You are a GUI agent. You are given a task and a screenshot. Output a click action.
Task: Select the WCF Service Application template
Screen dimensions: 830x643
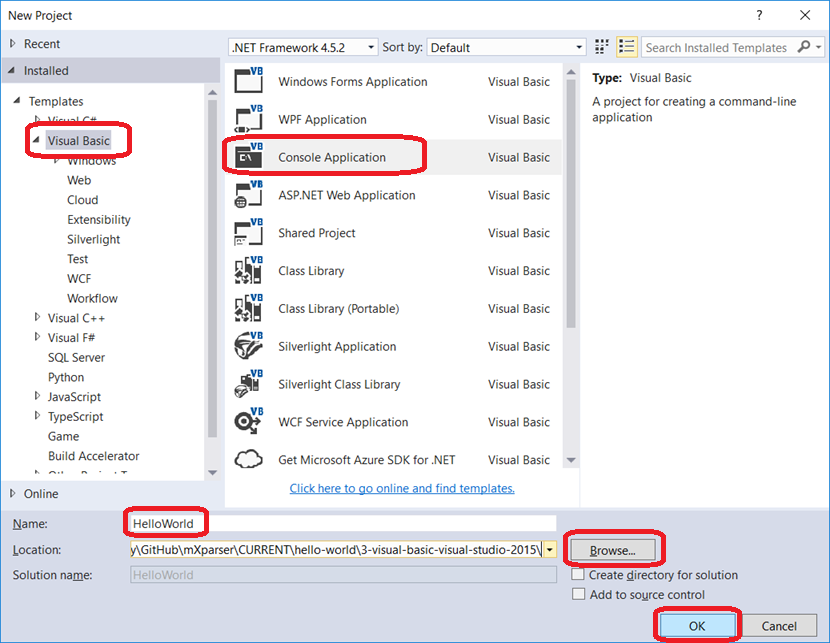pyautogui.click(x=343, y=422)
